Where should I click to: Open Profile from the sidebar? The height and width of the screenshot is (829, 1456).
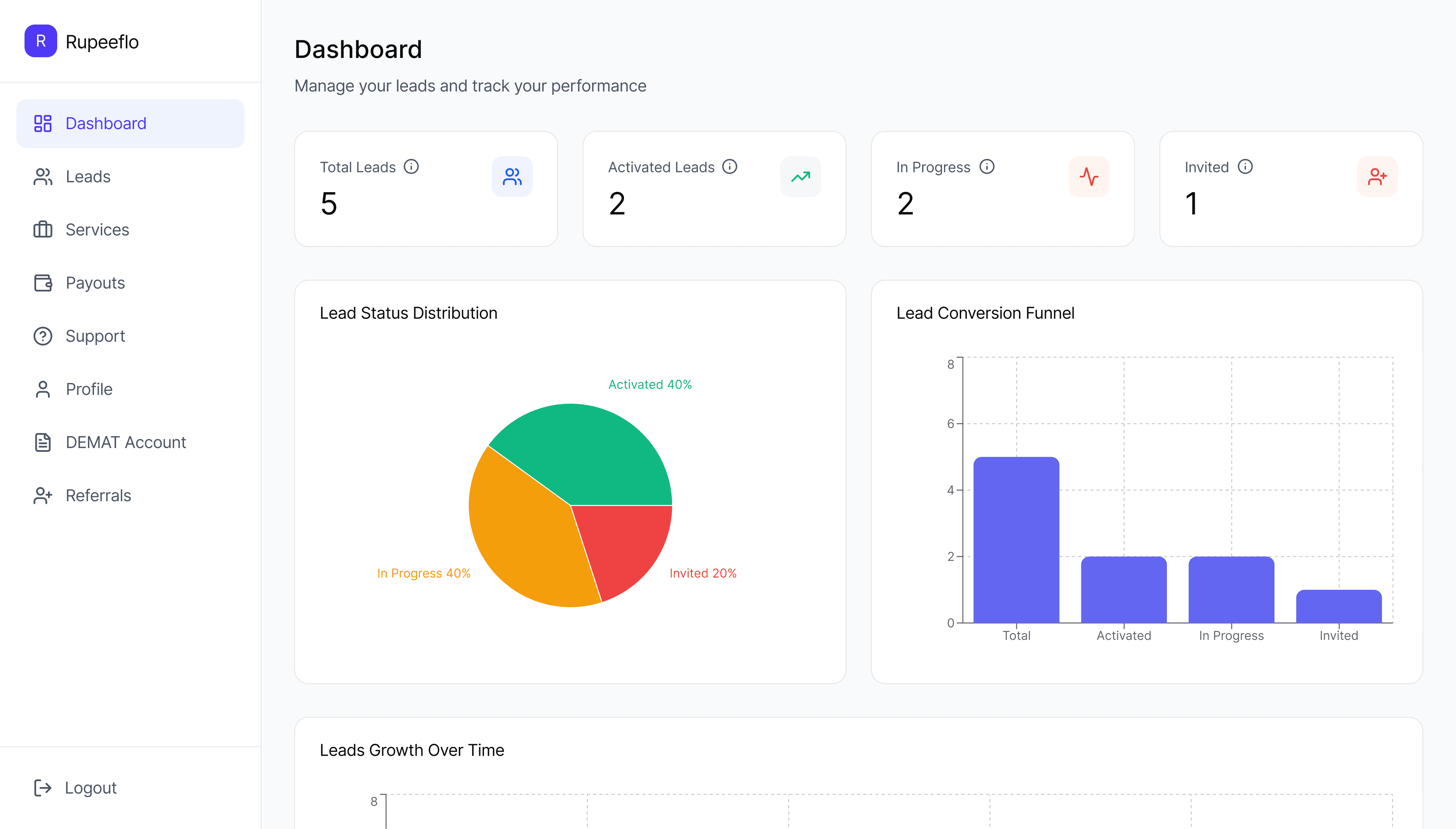(x=89, y=389)
